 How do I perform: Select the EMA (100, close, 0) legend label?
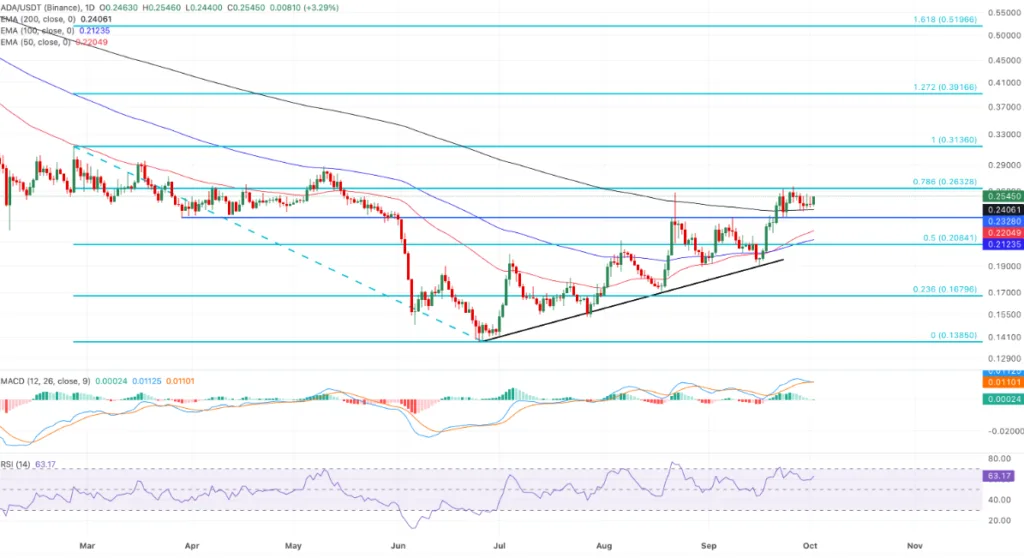(x=37, y=31)
